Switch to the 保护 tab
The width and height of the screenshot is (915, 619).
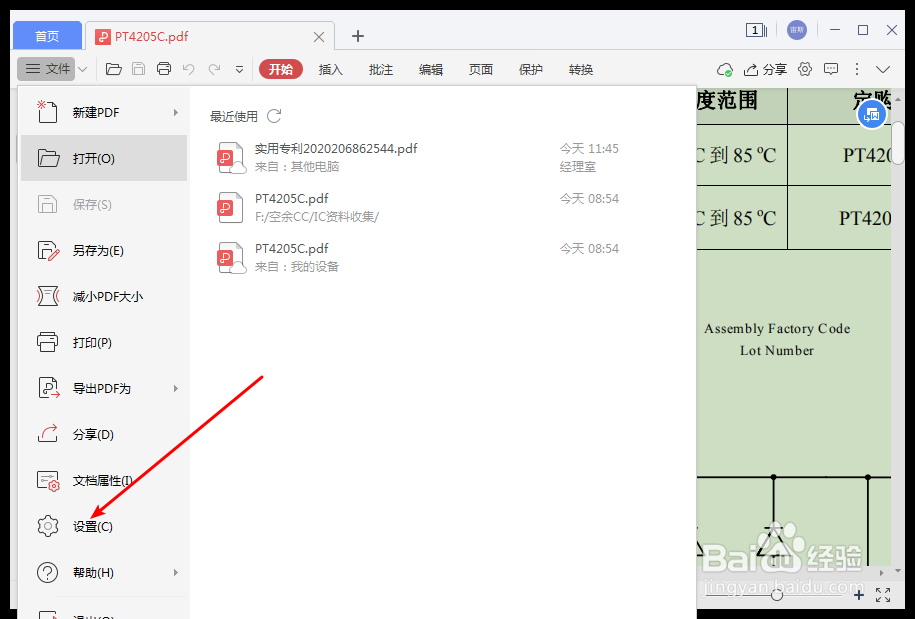coord(531,69)
